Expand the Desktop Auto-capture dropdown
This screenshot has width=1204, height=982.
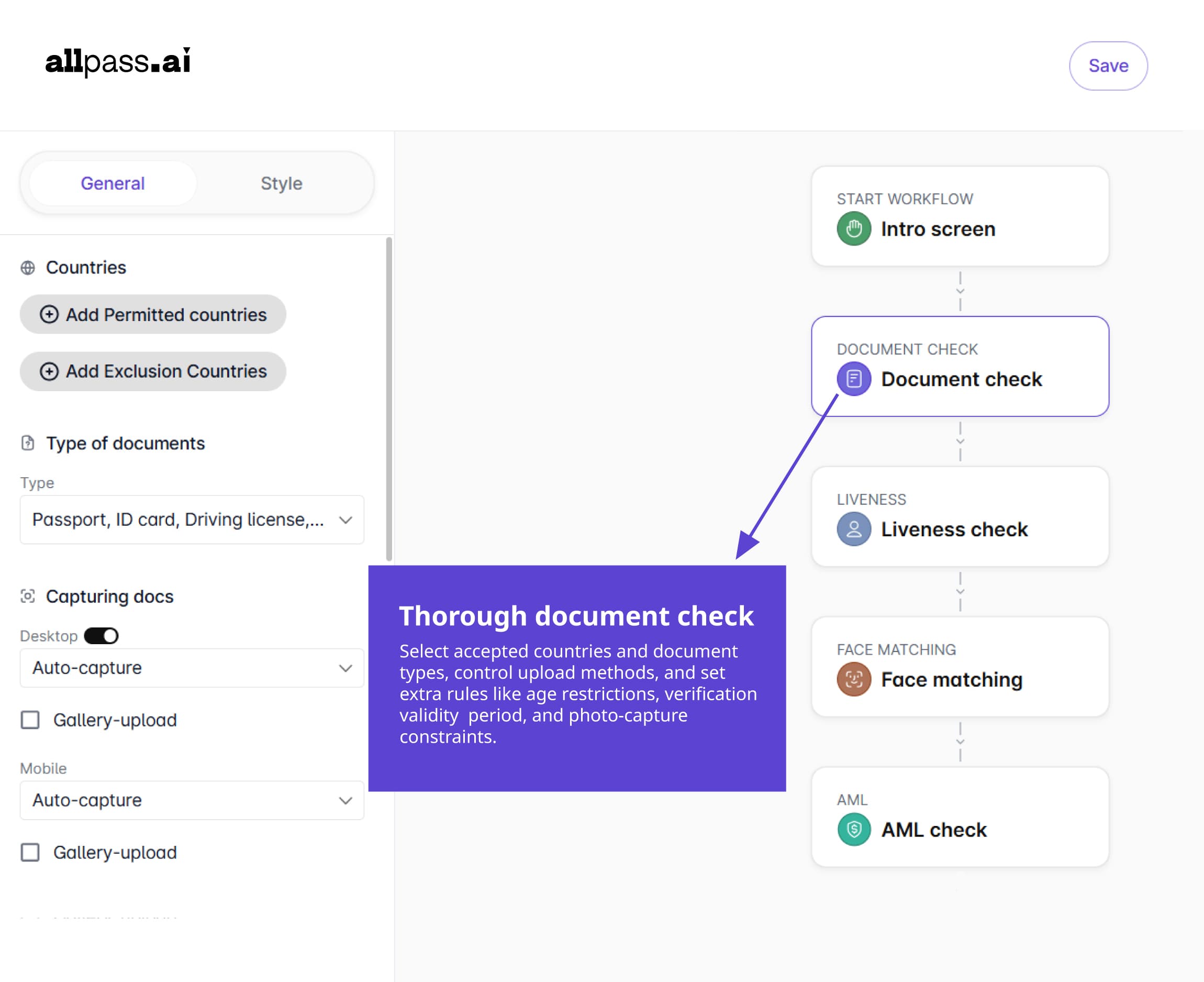[x=192, y=667]
